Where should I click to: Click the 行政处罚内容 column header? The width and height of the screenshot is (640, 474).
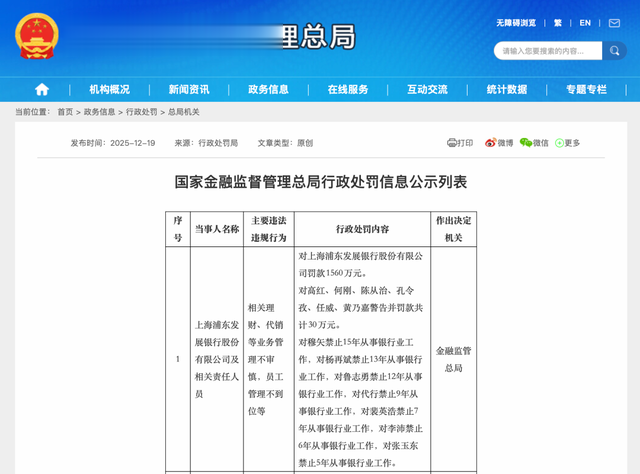pyautogui.click(x=362, y=229)
